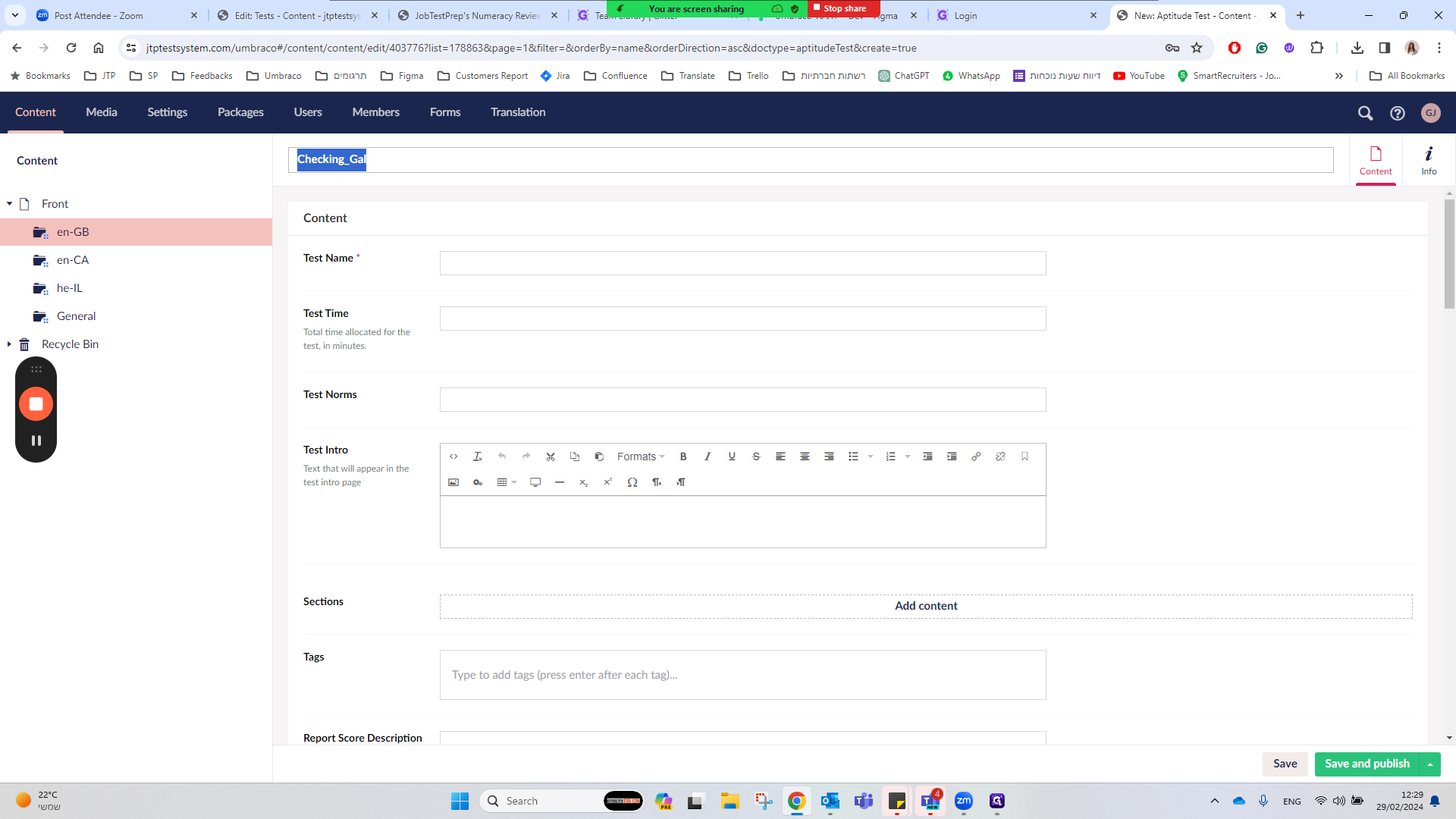
Task: Open Zoom from the taskbar
Action: [964, 801]
